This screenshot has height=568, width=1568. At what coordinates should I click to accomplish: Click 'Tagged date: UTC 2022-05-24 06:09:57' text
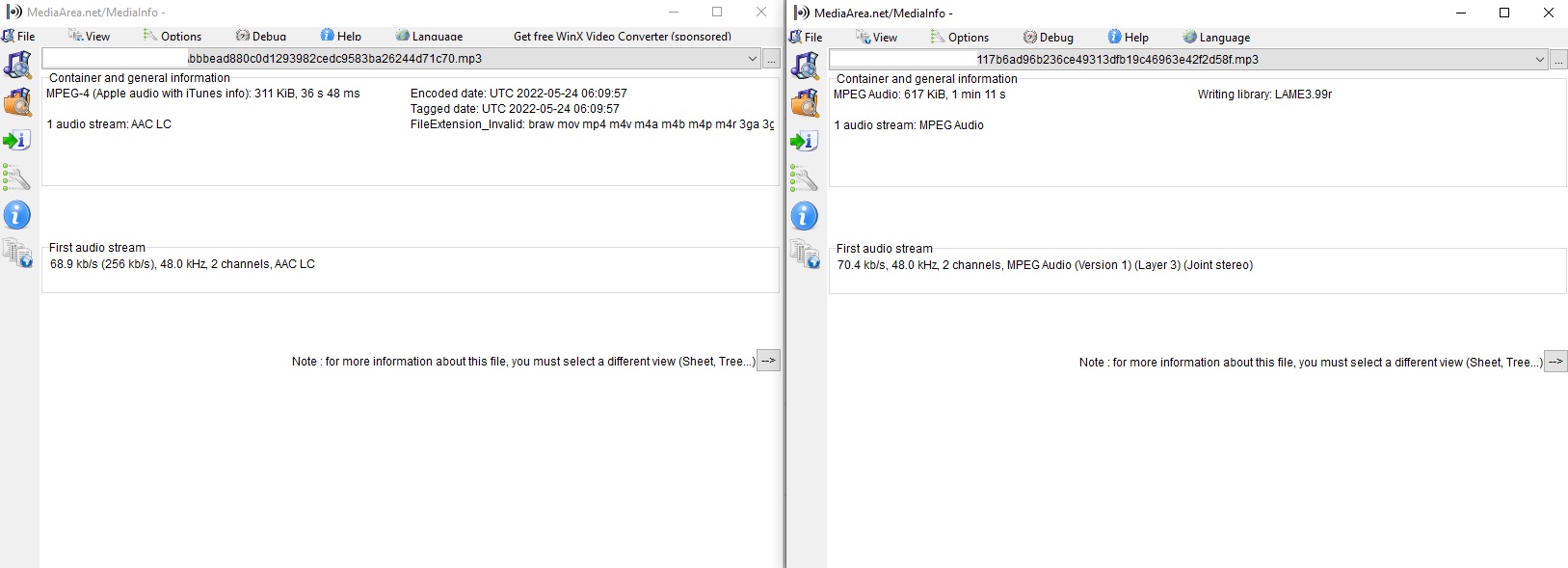click(515, 109)
